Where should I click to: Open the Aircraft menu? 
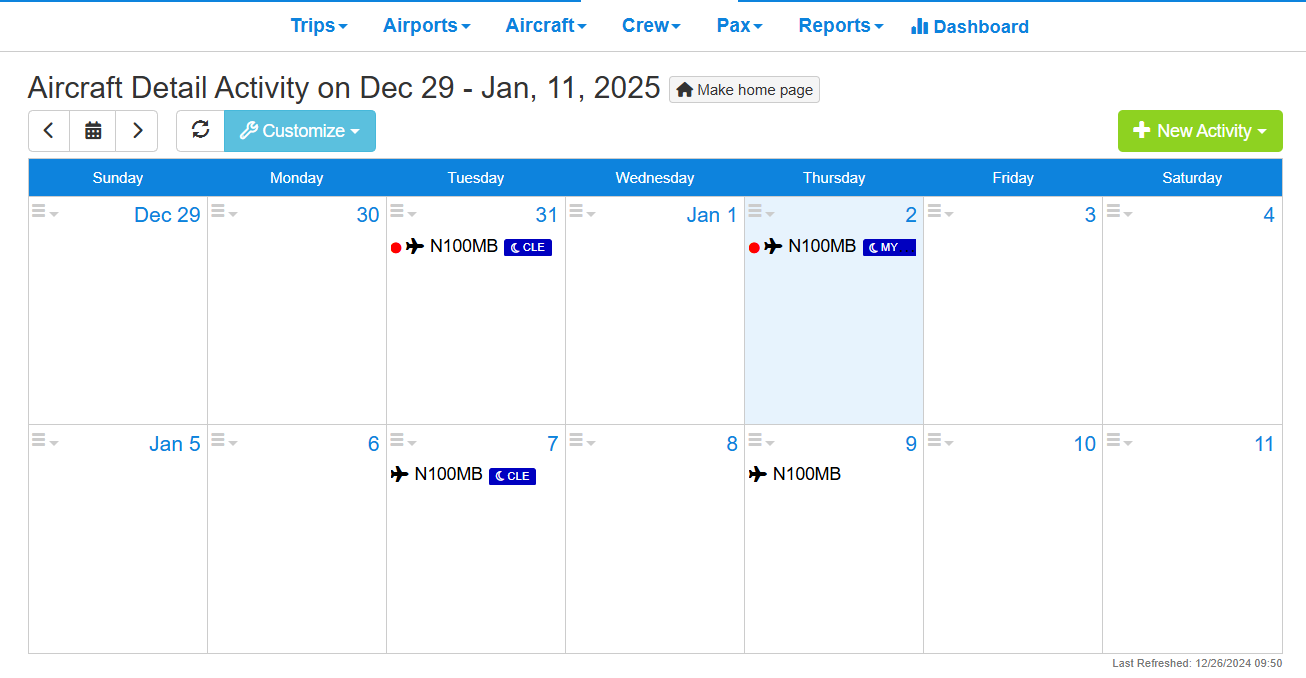pyautogui.click(x=545, y=26)
